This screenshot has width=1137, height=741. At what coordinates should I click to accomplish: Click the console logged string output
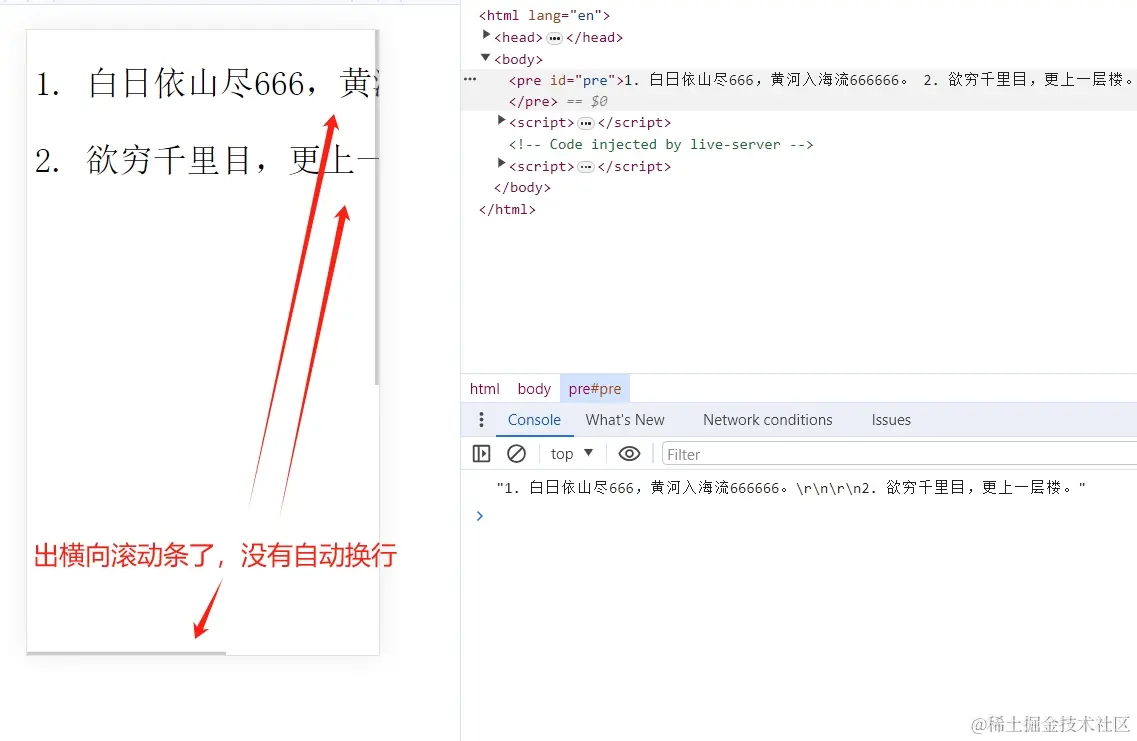pos(791,488)
